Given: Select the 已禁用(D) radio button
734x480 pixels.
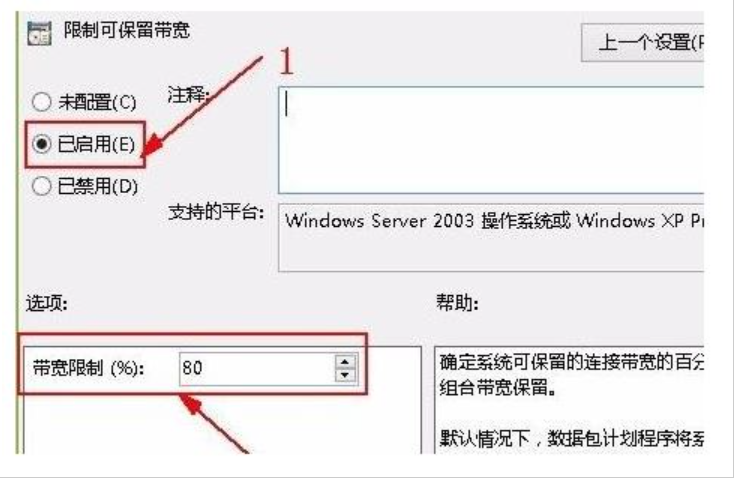Looking at the screenshot, I should pyautogui.click(x=41, y=186).
